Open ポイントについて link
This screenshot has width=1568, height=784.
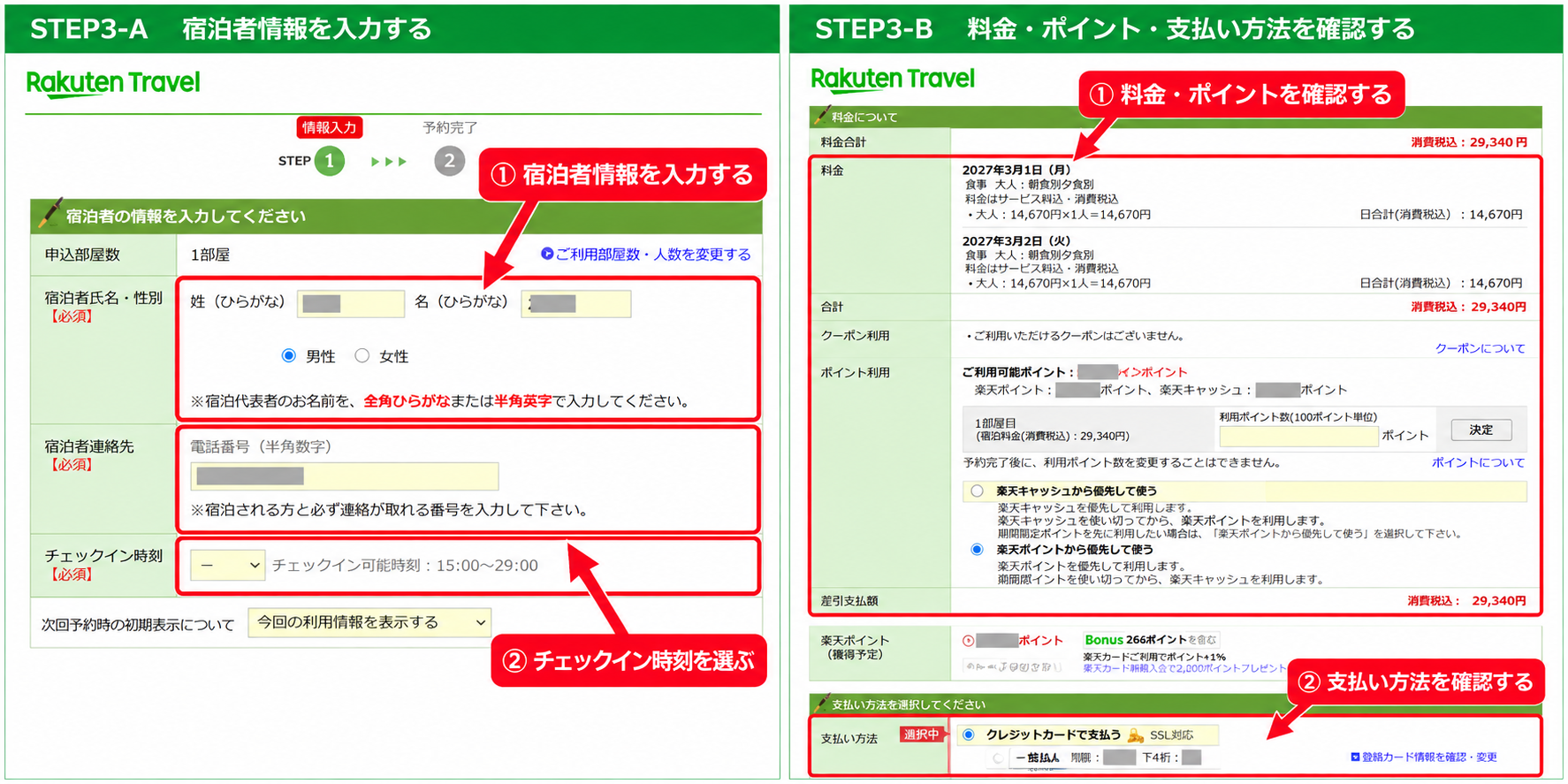click(x=1478, y=462)
